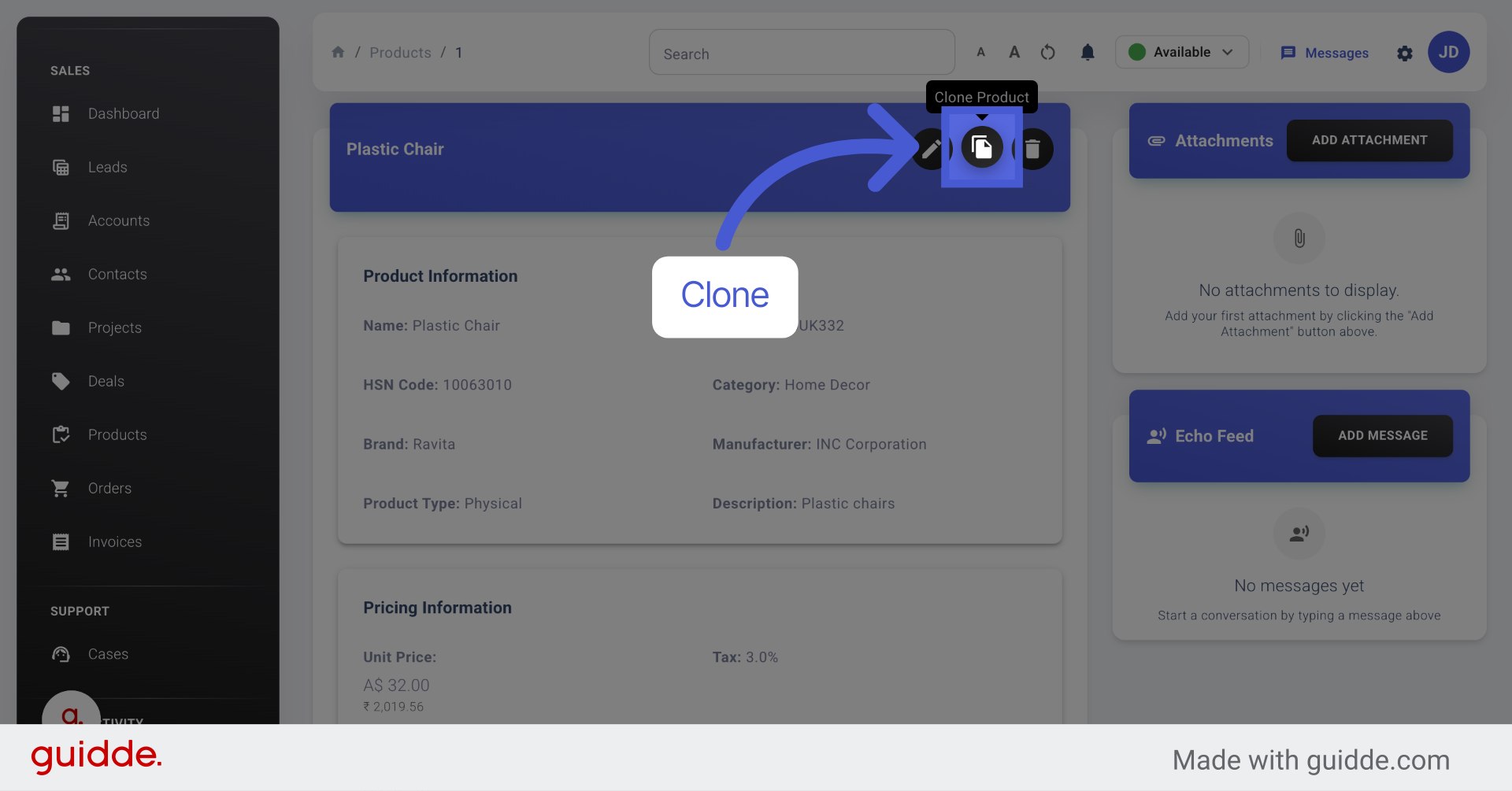Click inside the Search field
Image resolution: width=1512 pixels, height=791 pixels.
pyautogui.click(x=802, y=52)
